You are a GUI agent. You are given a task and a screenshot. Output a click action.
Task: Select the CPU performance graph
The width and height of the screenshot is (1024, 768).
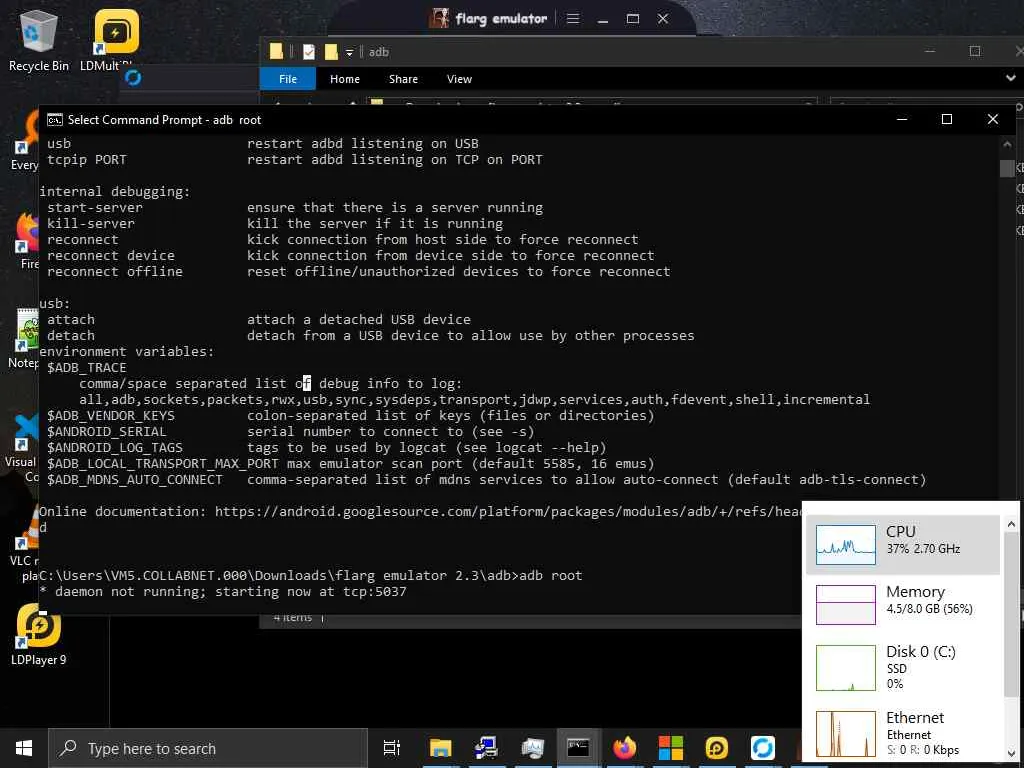[846, 545]
